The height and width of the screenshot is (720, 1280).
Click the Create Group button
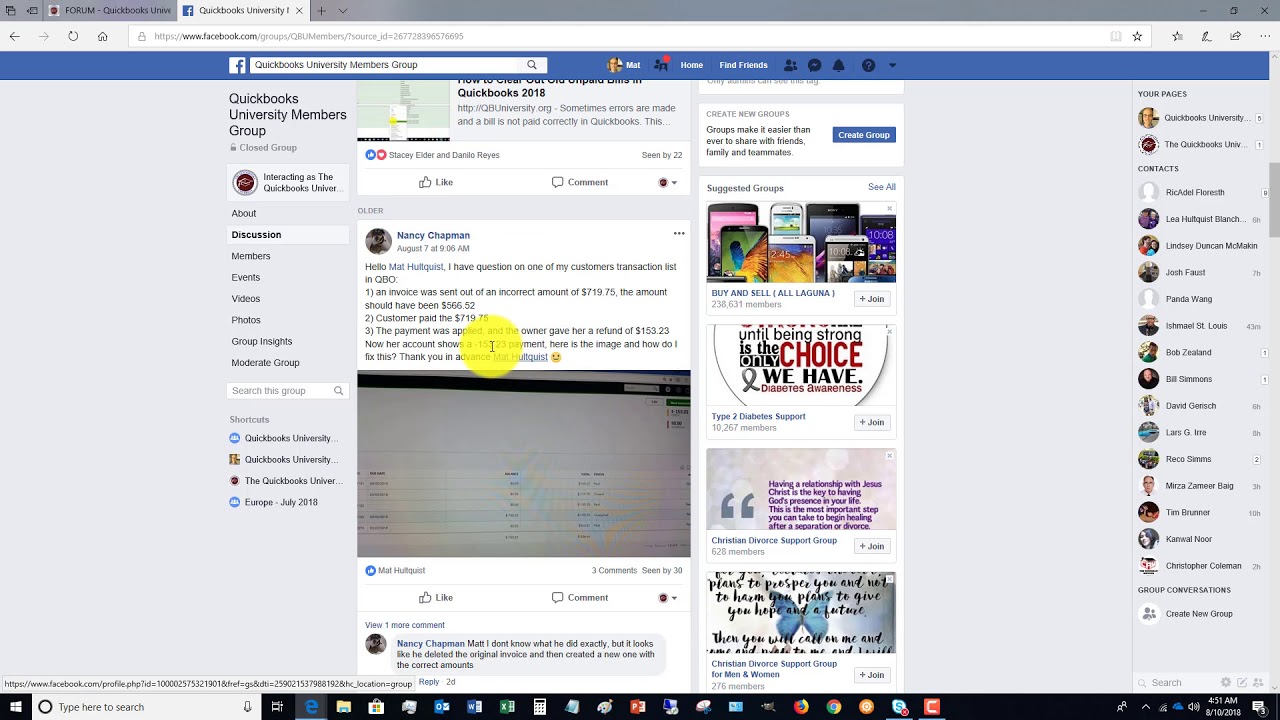(x=864, y=135)
